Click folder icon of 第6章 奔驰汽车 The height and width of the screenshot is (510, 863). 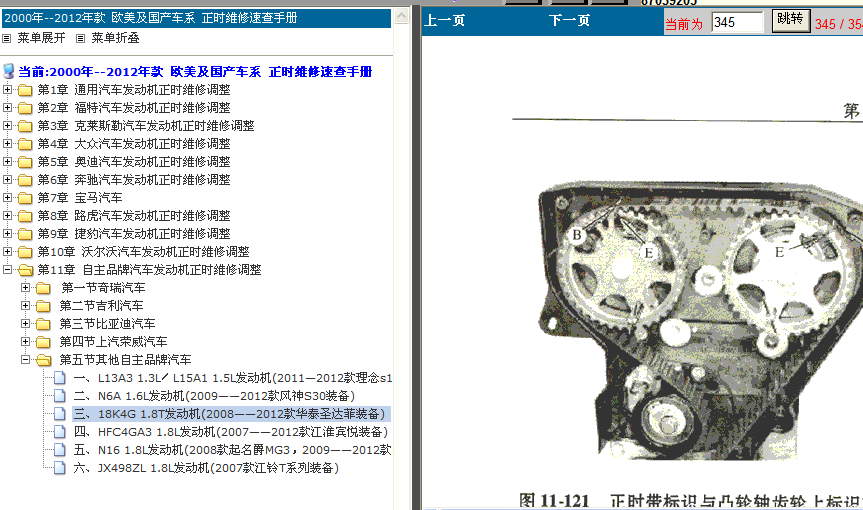[x=25, y=180]
